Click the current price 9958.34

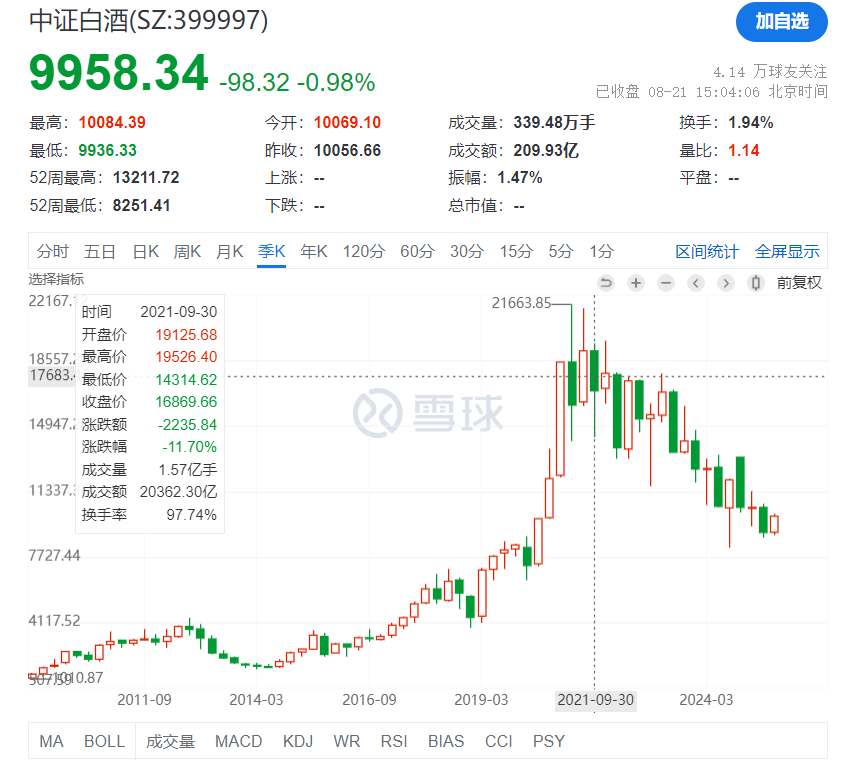(x=119, y=72)
